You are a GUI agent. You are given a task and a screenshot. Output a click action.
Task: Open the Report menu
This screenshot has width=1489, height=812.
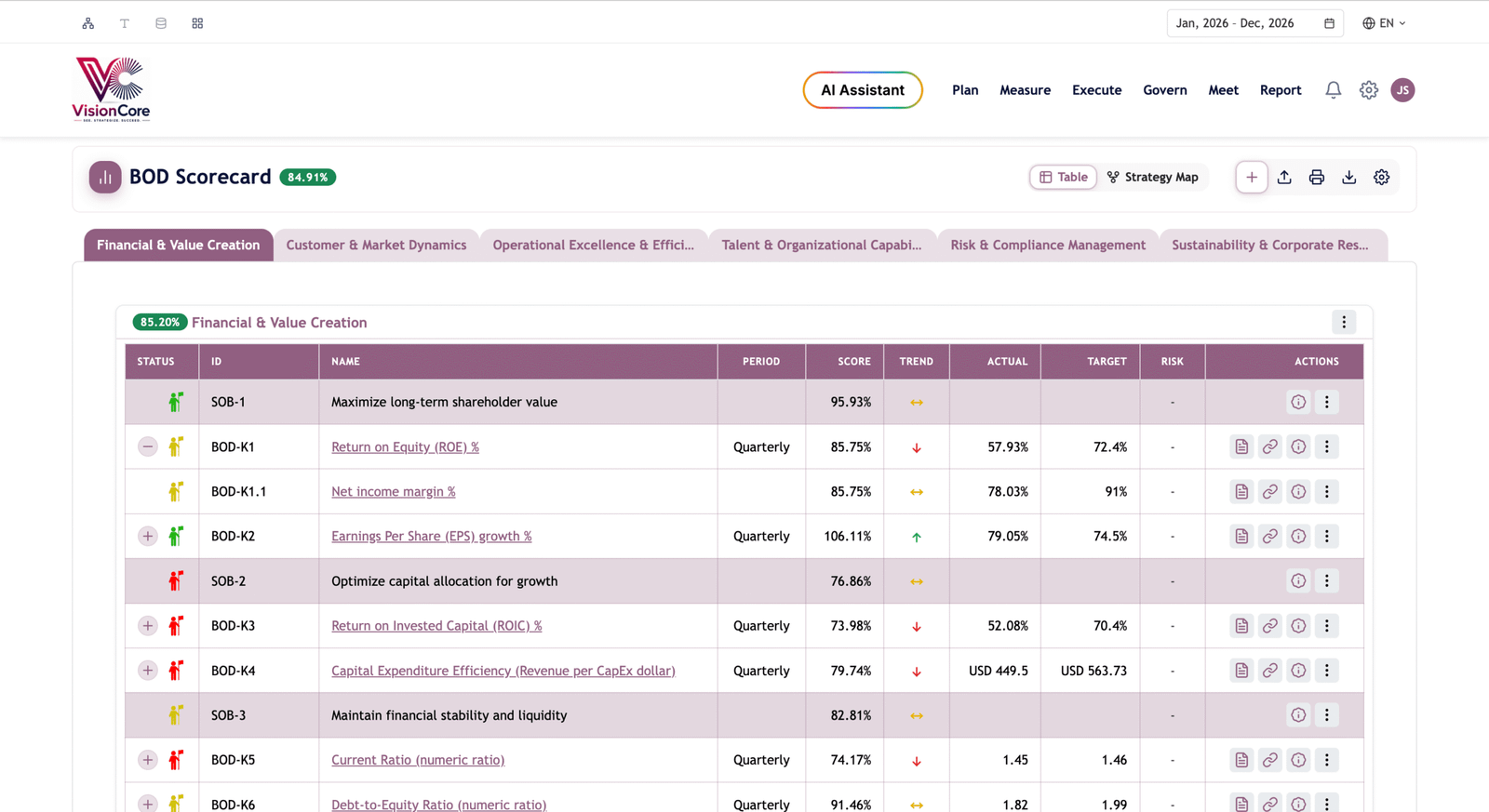pos(1281,90)
